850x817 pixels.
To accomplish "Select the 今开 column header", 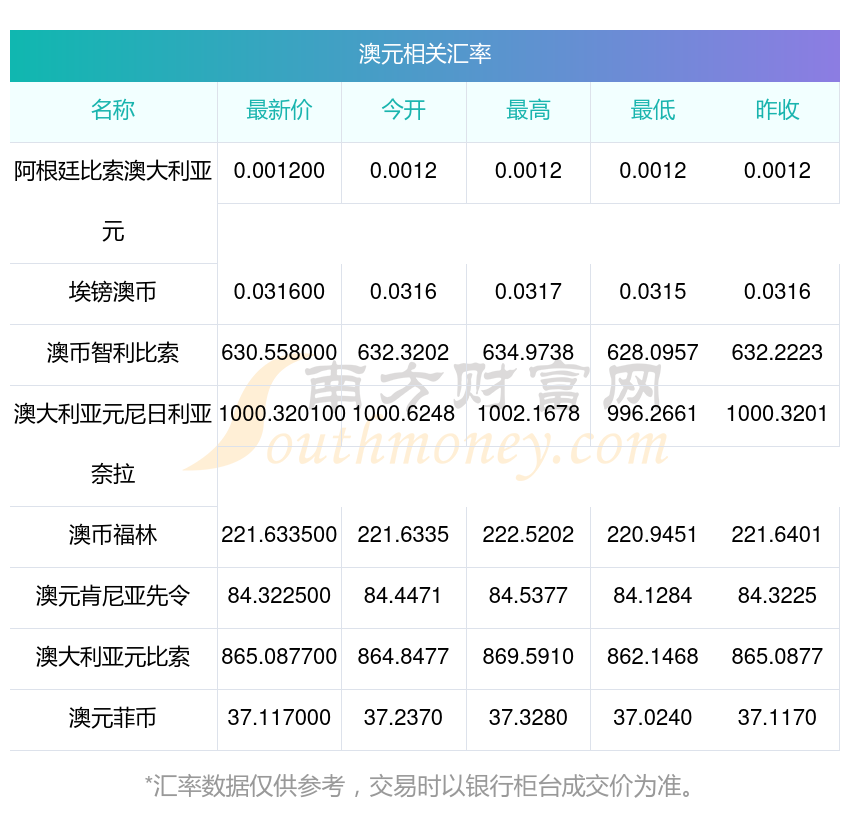I will [x=403, y=110].
